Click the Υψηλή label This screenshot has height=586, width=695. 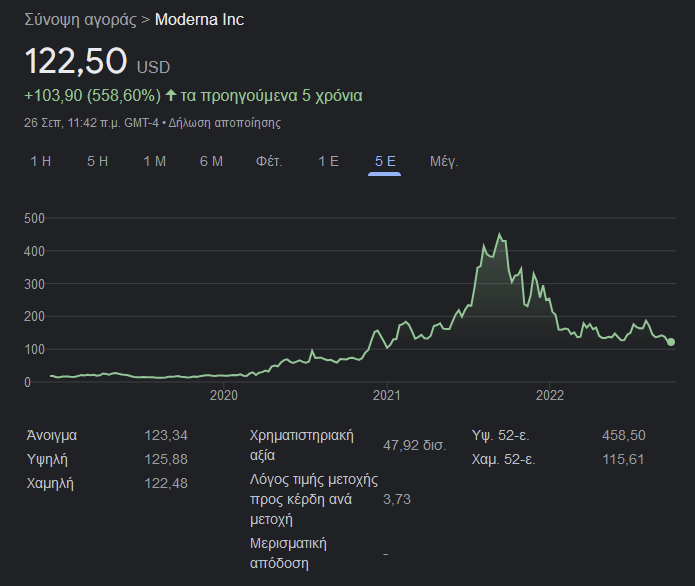(47, 459)
